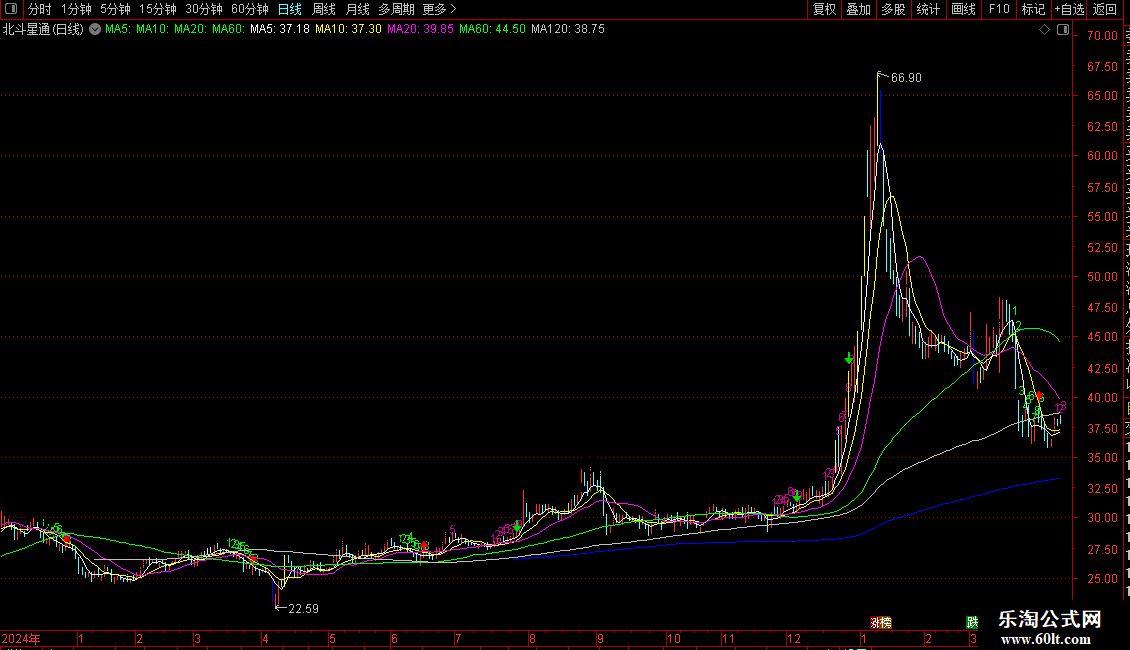Click the 北斗星通(日线) chart title

pyautogui.click(x=43, y=30)
